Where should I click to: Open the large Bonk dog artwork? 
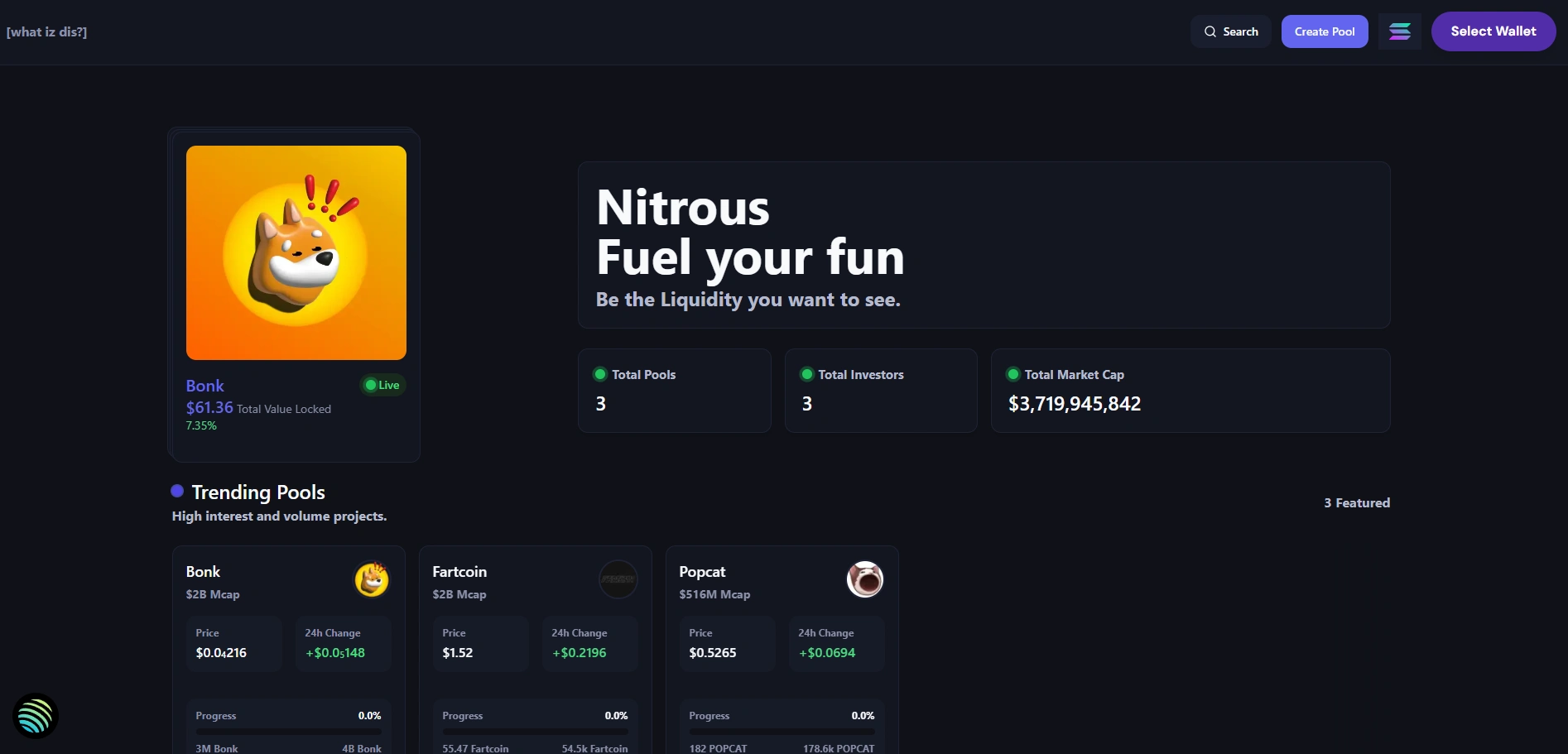(296, 252)
